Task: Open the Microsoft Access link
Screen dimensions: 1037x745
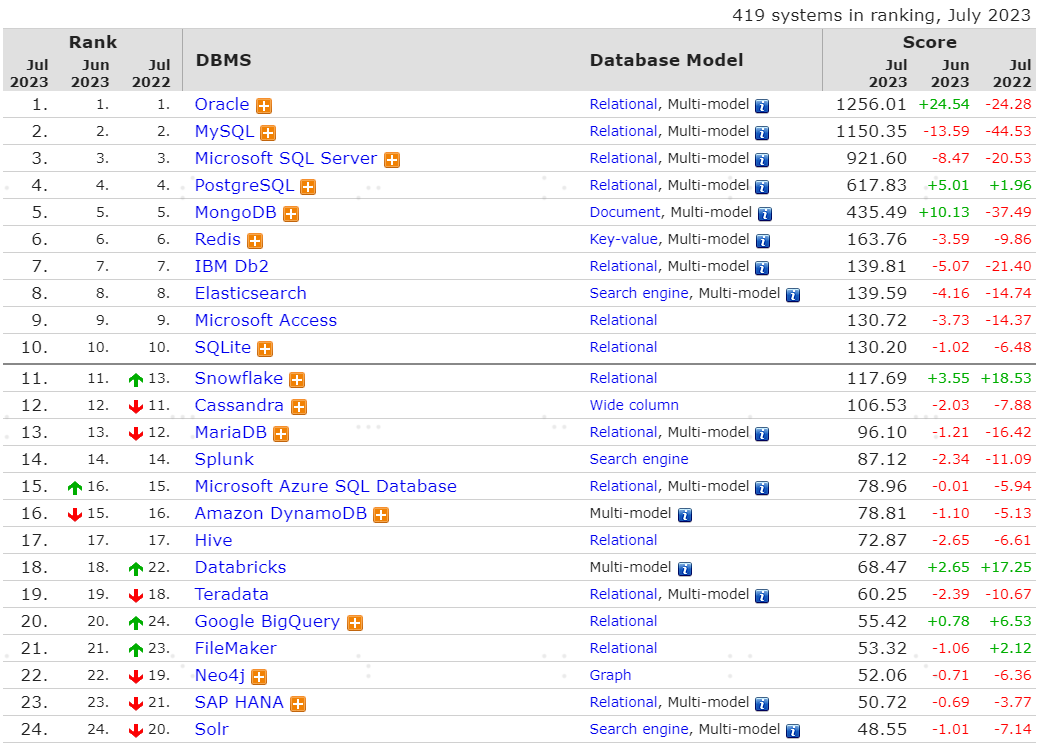Action: tap(266, 321)
